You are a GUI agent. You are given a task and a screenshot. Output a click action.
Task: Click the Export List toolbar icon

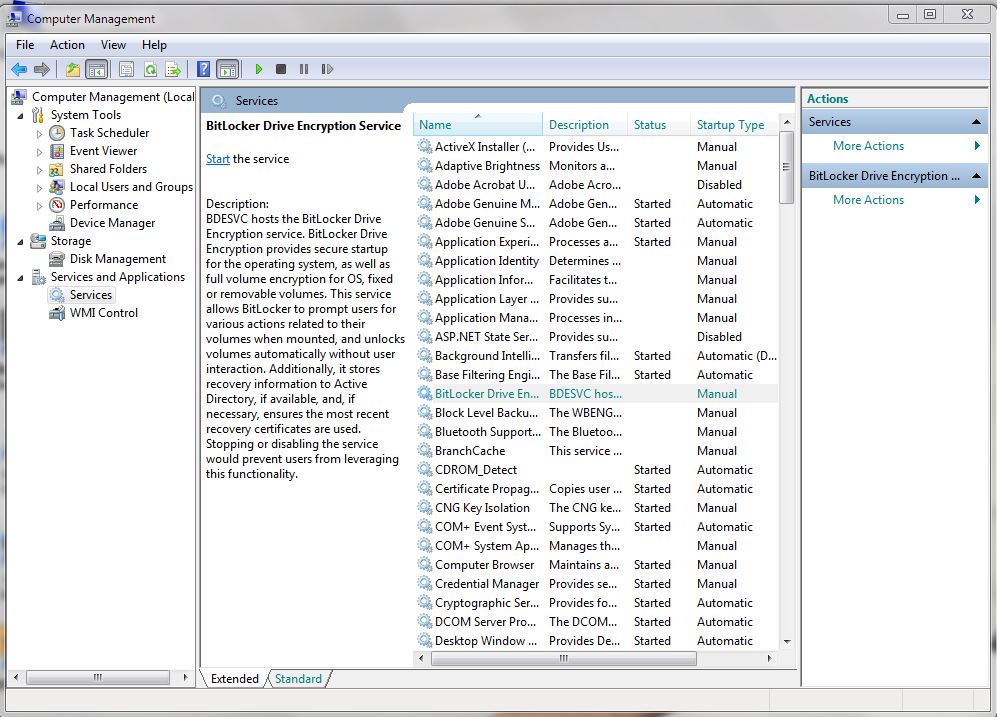coord(173,69)
